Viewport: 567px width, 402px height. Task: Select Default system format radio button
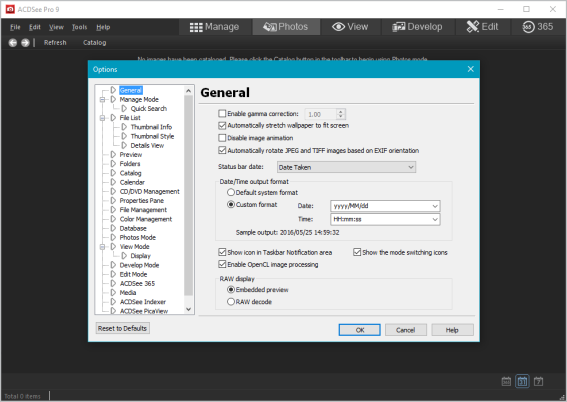click(231, 192)
